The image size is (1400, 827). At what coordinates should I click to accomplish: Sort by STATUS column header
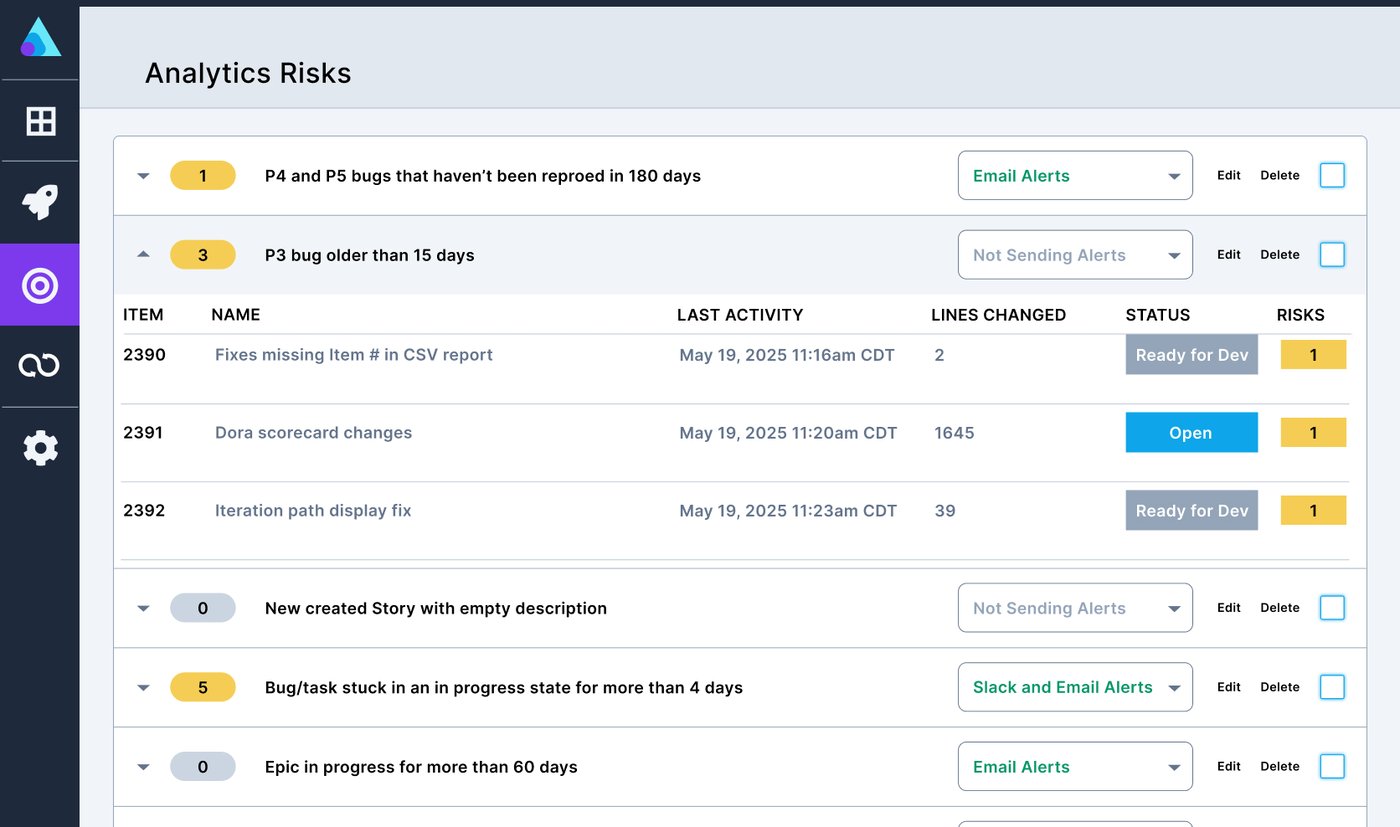tap(1158, 315)
